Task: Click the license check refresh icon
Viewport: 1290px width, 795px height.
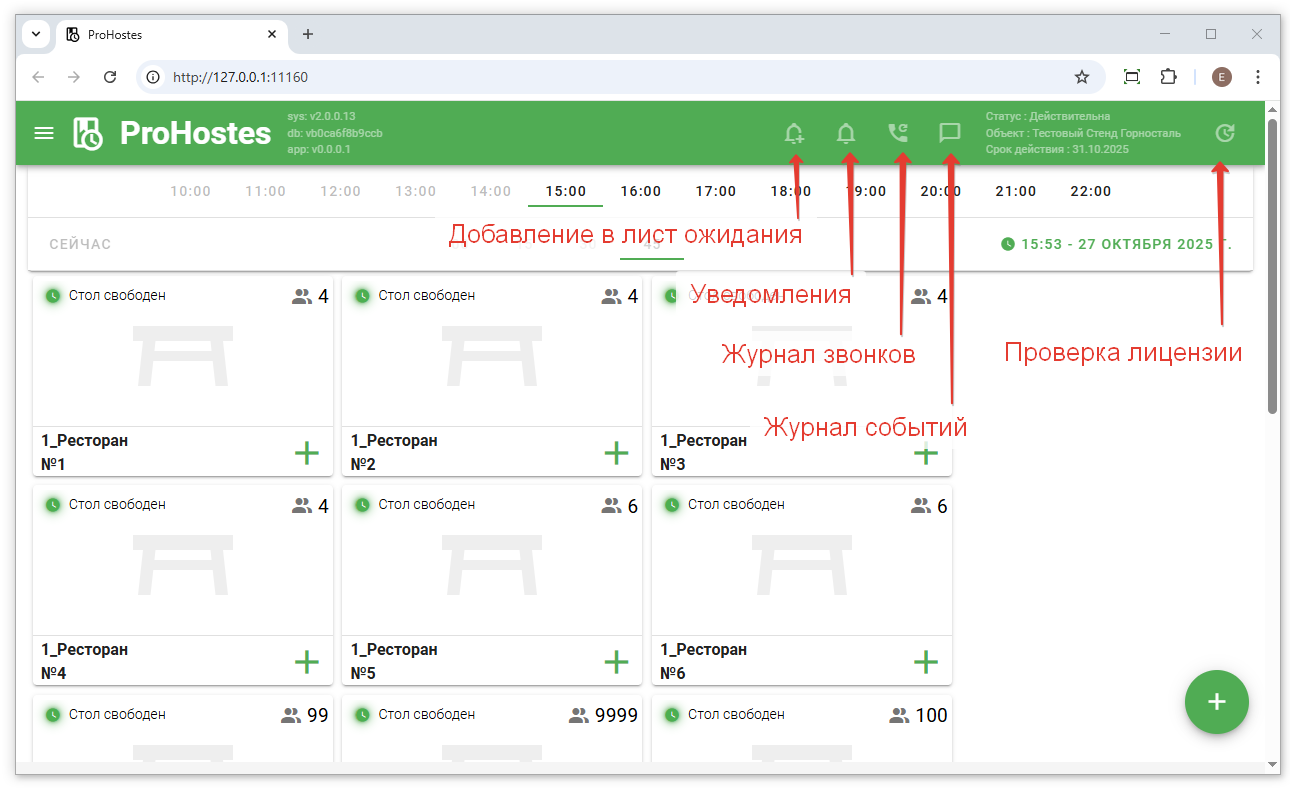Action: pos(1224,133)
